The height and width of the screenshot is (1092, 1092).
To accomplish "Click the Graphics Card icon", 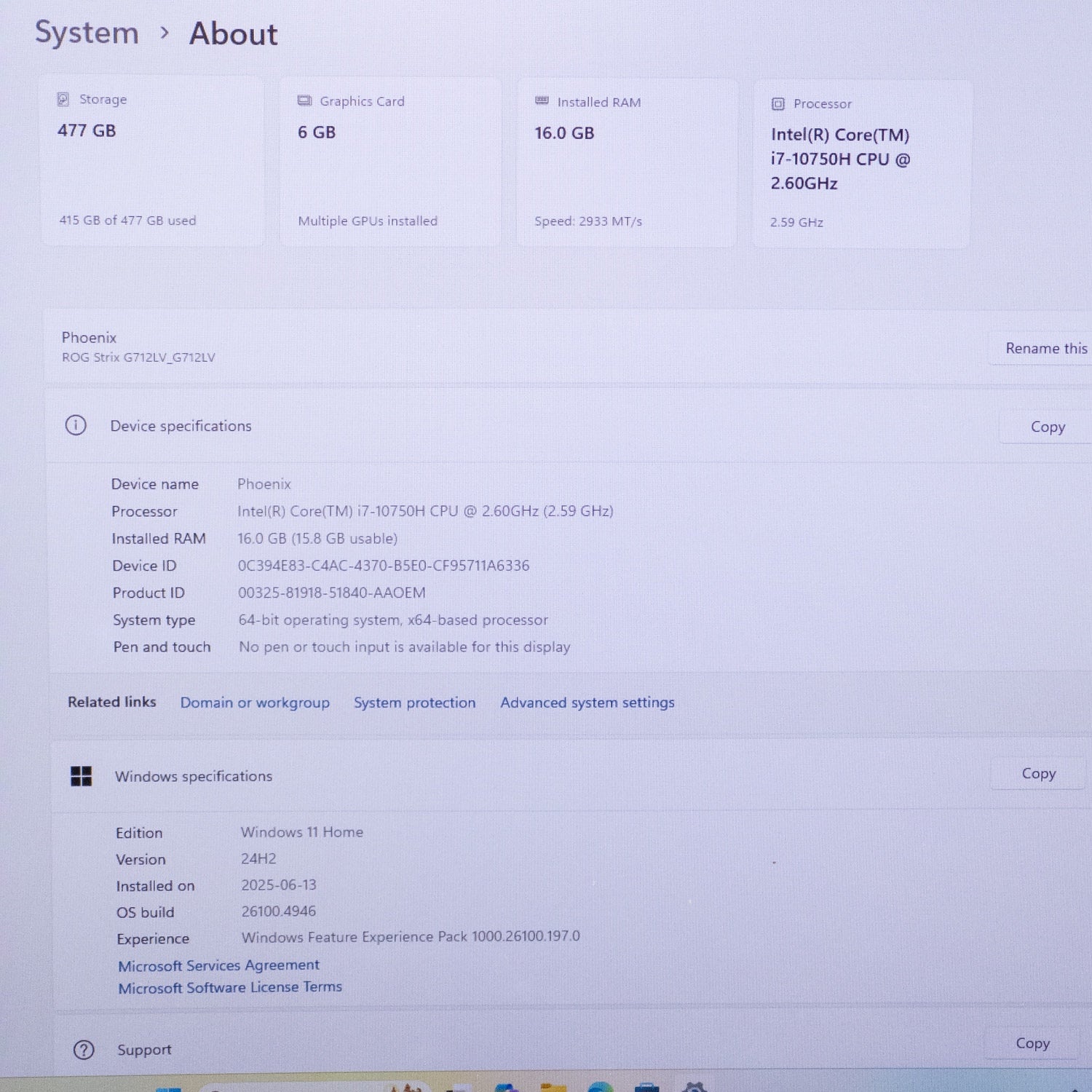I will (304, 101).
